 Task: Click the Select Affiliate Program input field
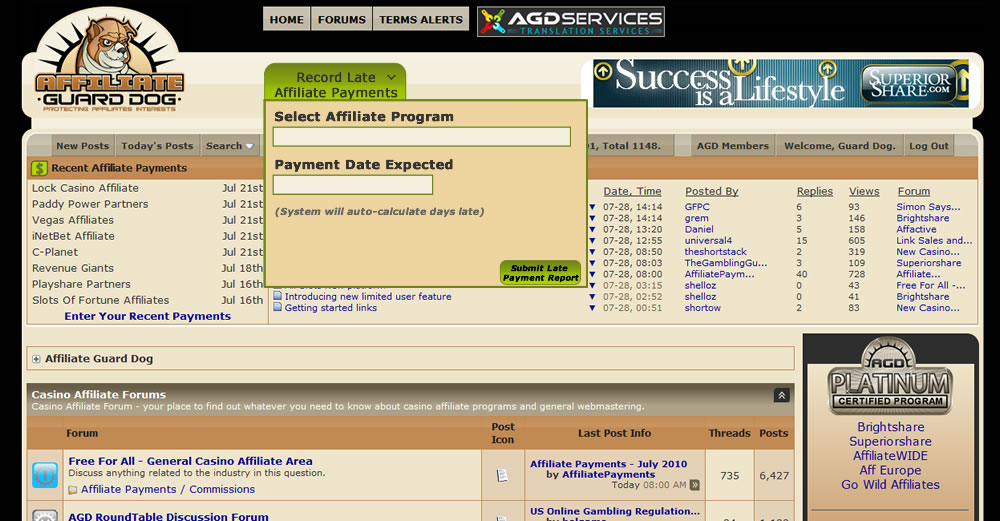(x=422, y=136)
